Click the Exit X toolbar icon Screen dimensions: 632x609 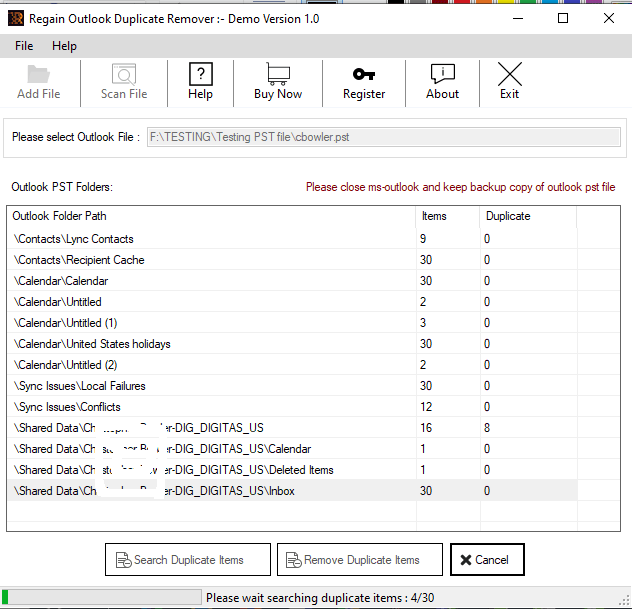(510, 74)
